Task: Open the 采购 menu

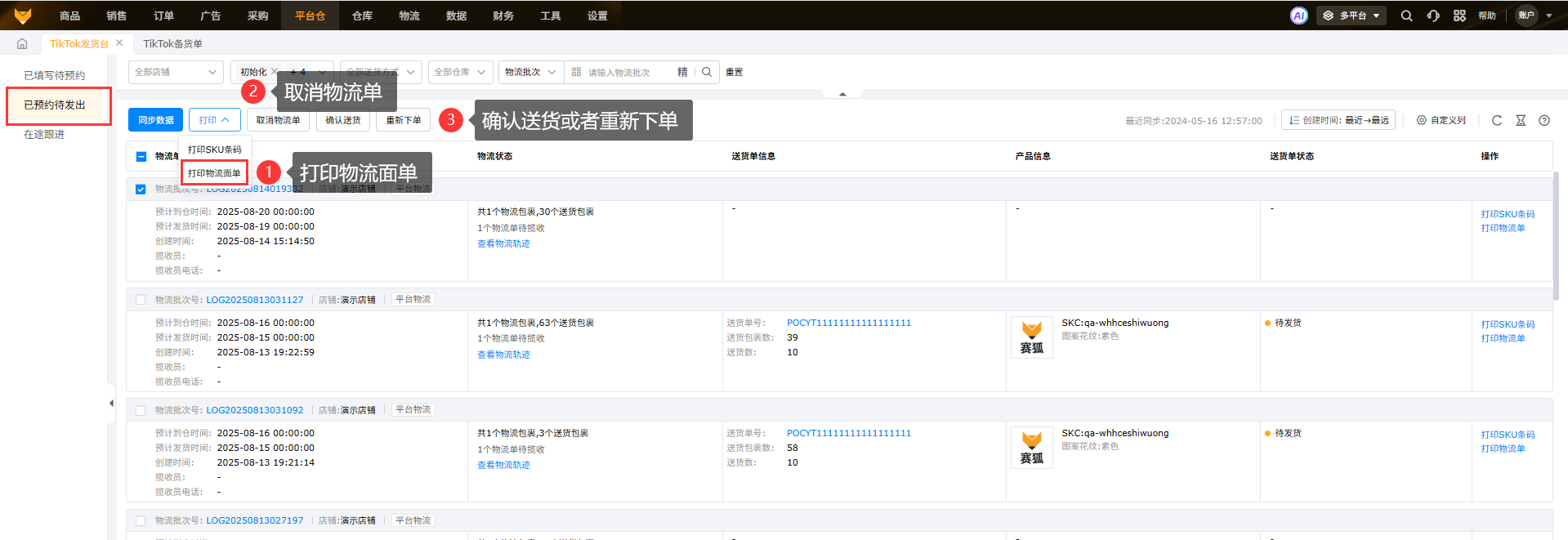Action: point(257,16)
